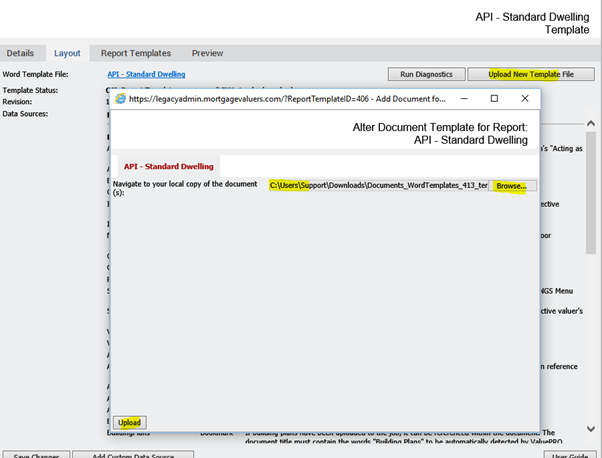
Task: Click the Save Changes button
Action: click(36, 455)
